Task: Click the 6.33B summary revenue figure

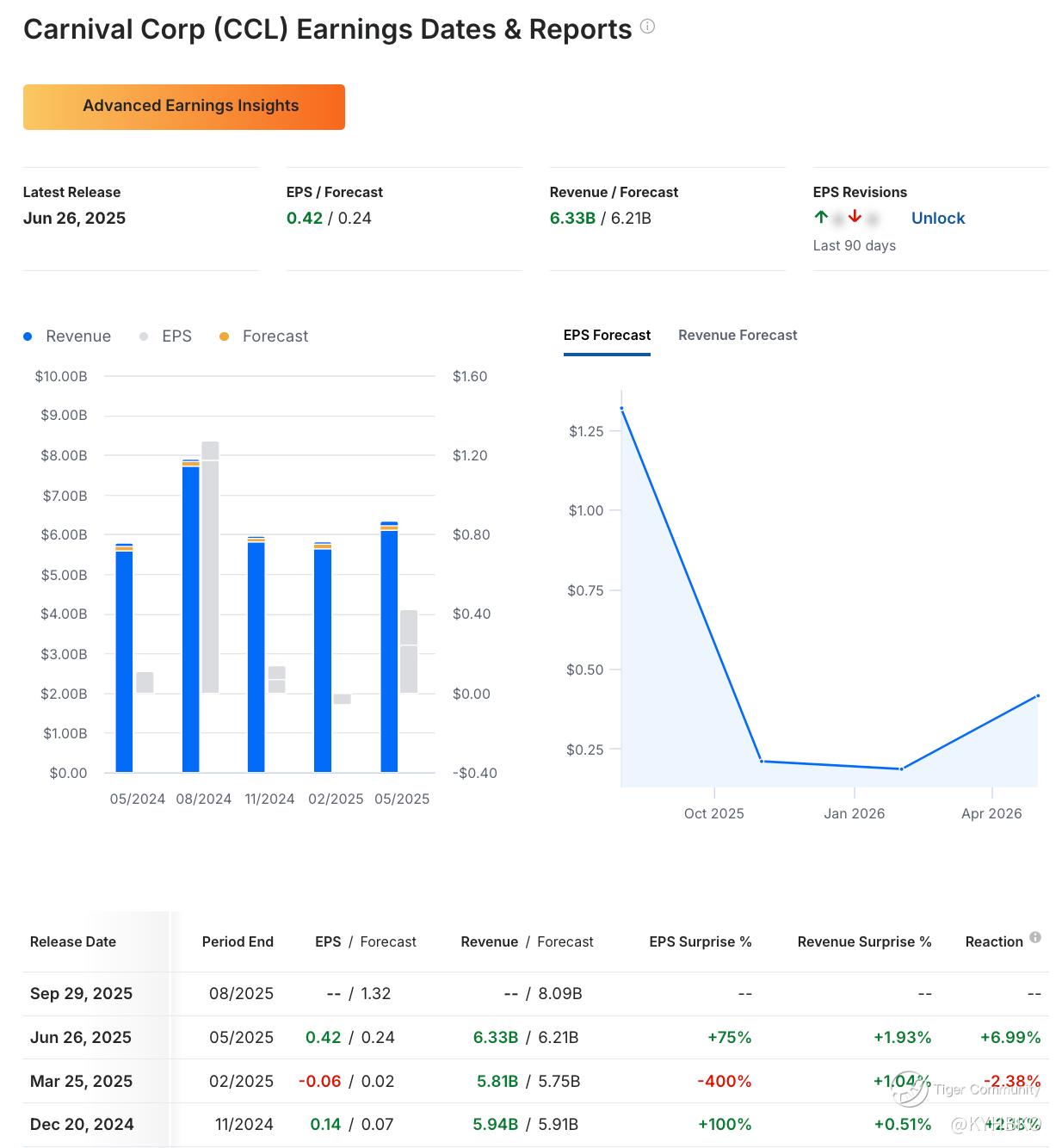Action: [x=572, y=219]
